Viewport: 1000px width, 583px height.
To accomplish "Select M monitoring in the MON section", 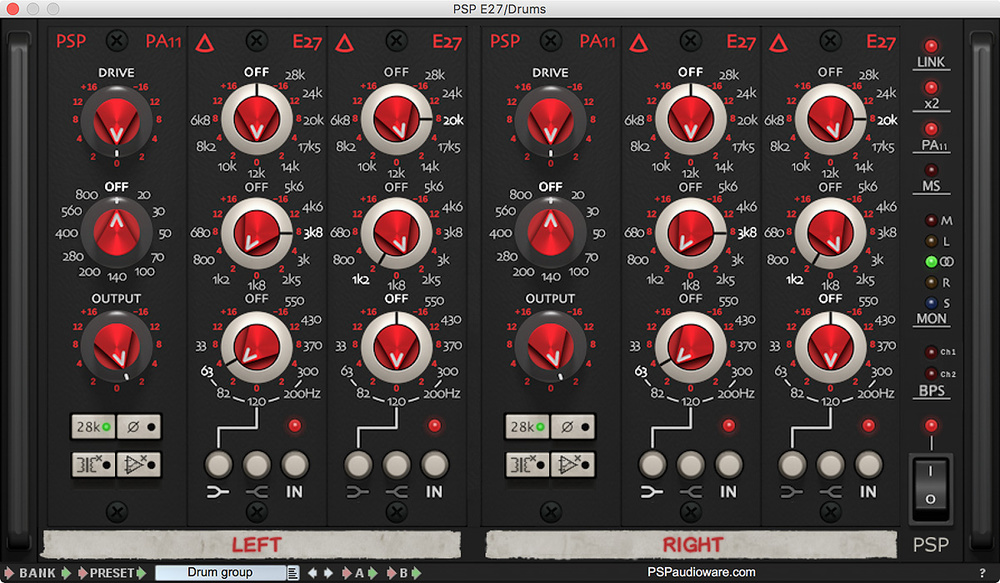I will coord(931,221).
